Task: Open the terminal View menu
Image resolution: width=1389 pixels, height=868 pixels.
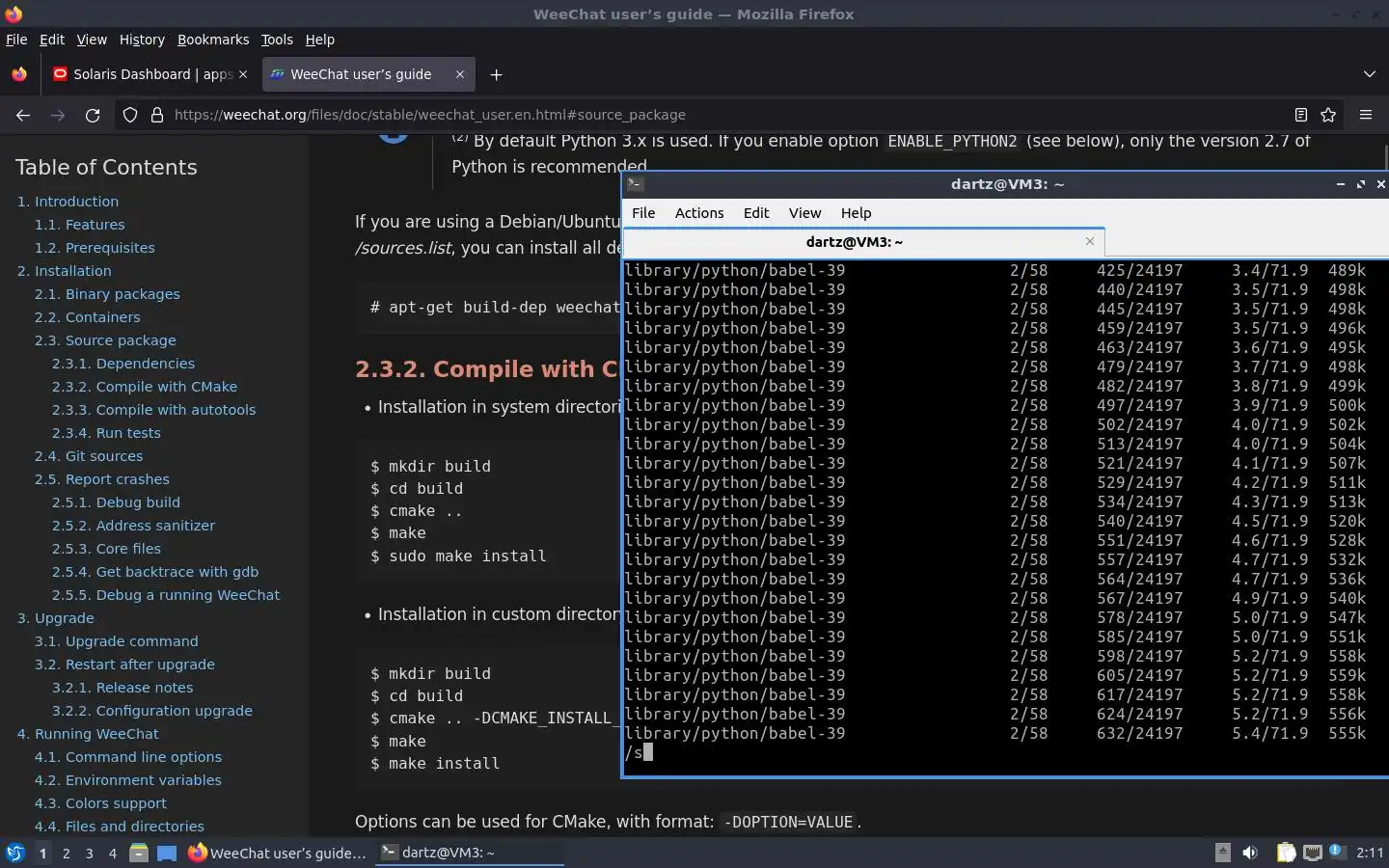Action: tap(804, 213)
